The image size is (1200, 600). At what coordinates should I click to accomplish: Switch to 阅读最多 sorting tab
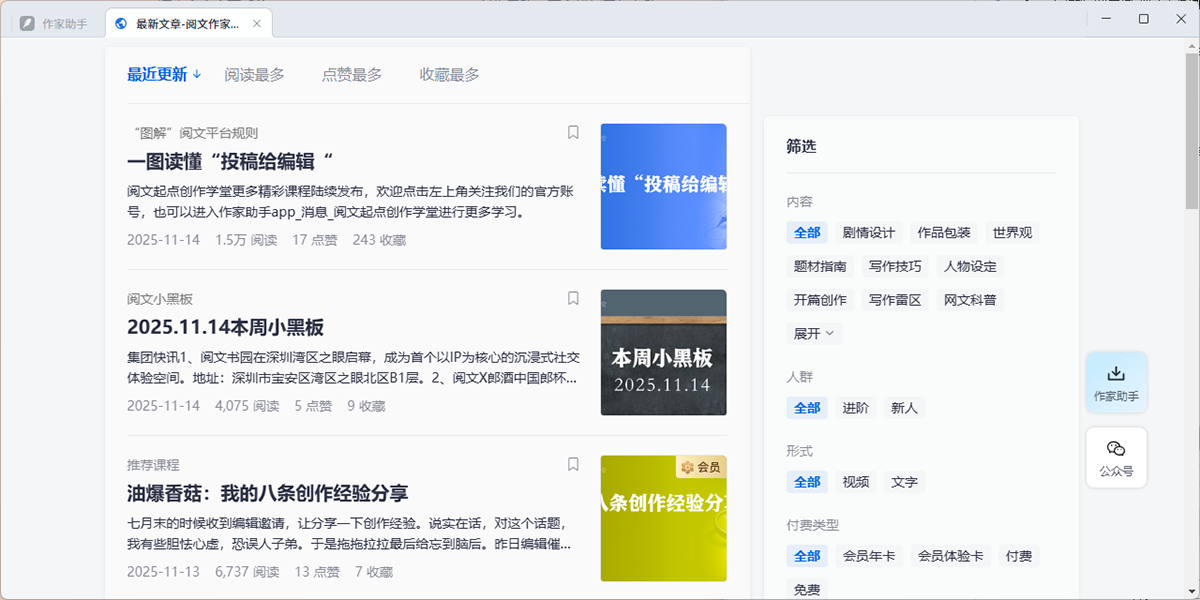pos(254,74)
